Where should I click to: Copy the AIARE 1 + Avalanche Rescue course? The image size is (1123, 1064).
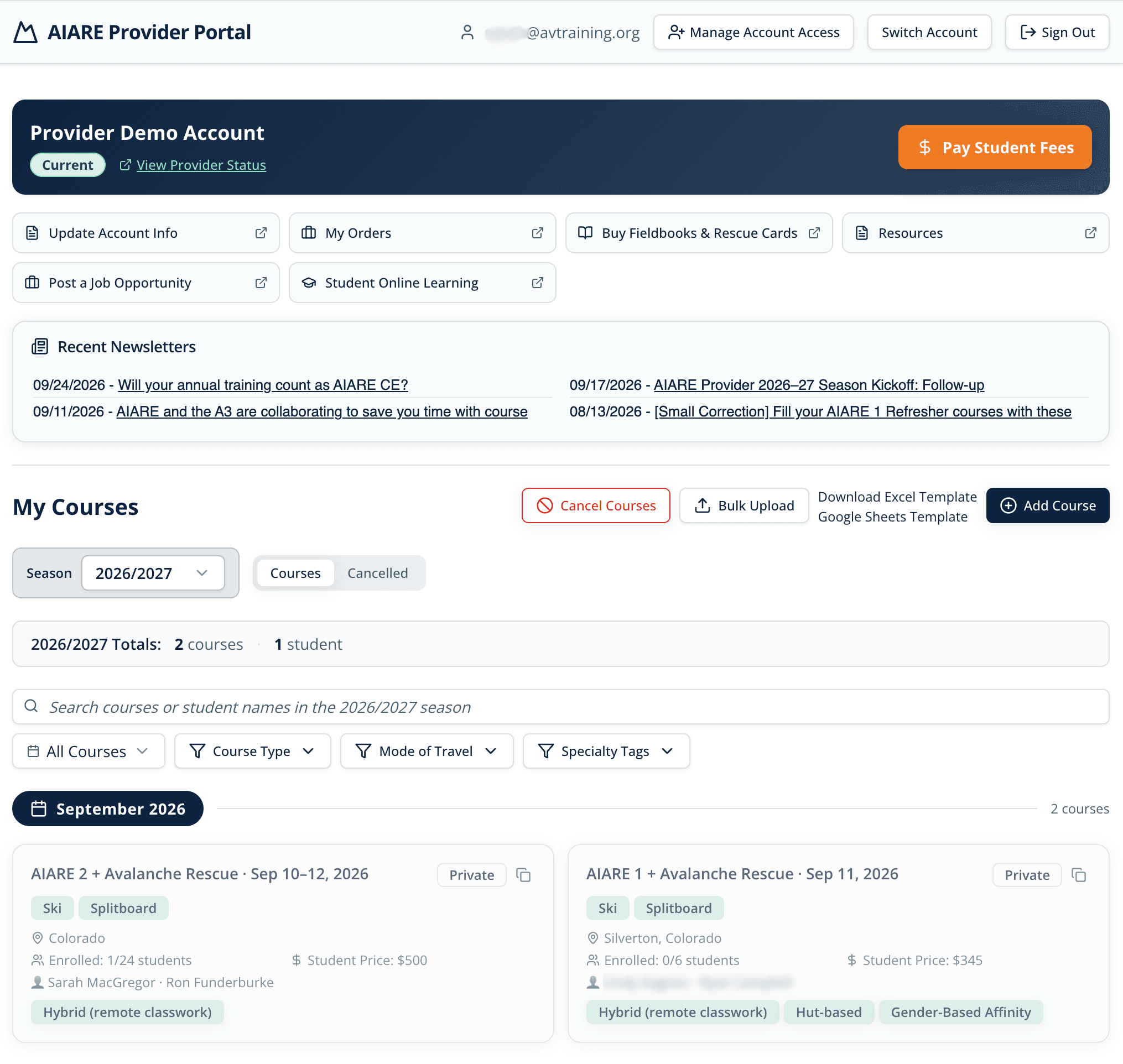pos(1079,875)
